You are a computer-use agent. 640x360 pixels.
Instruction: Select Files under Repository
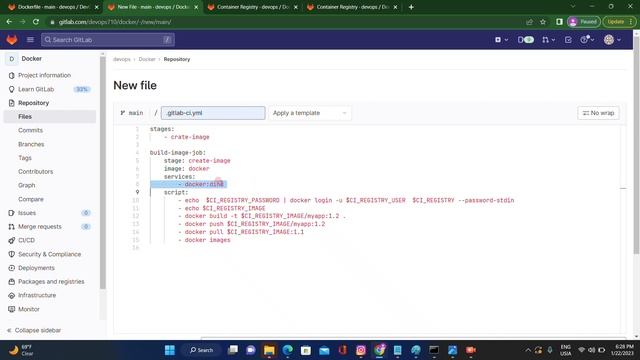(50, 117)
